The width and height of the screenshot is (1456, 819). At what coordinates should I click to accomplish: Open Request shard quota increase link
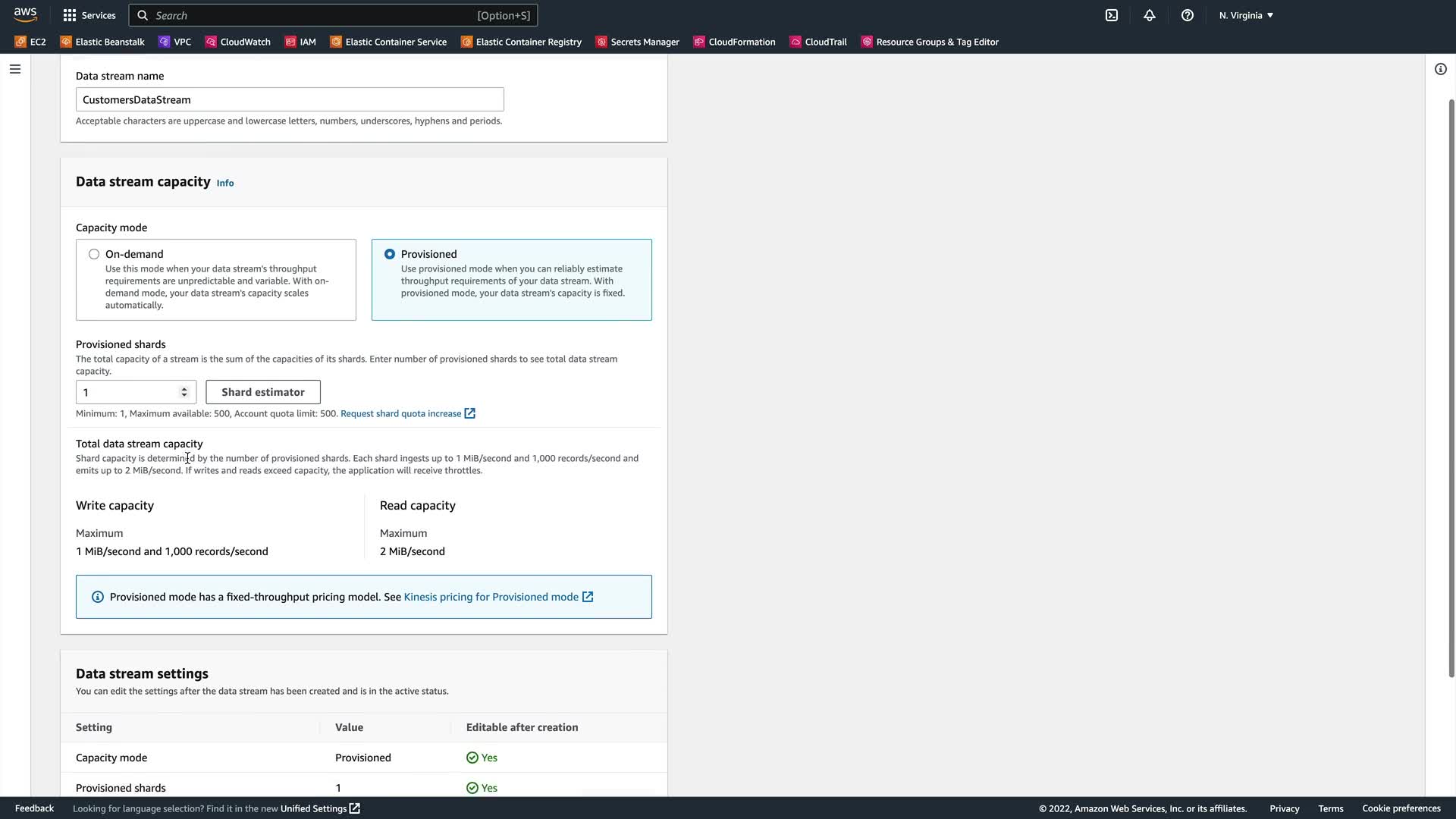point(401,413)
